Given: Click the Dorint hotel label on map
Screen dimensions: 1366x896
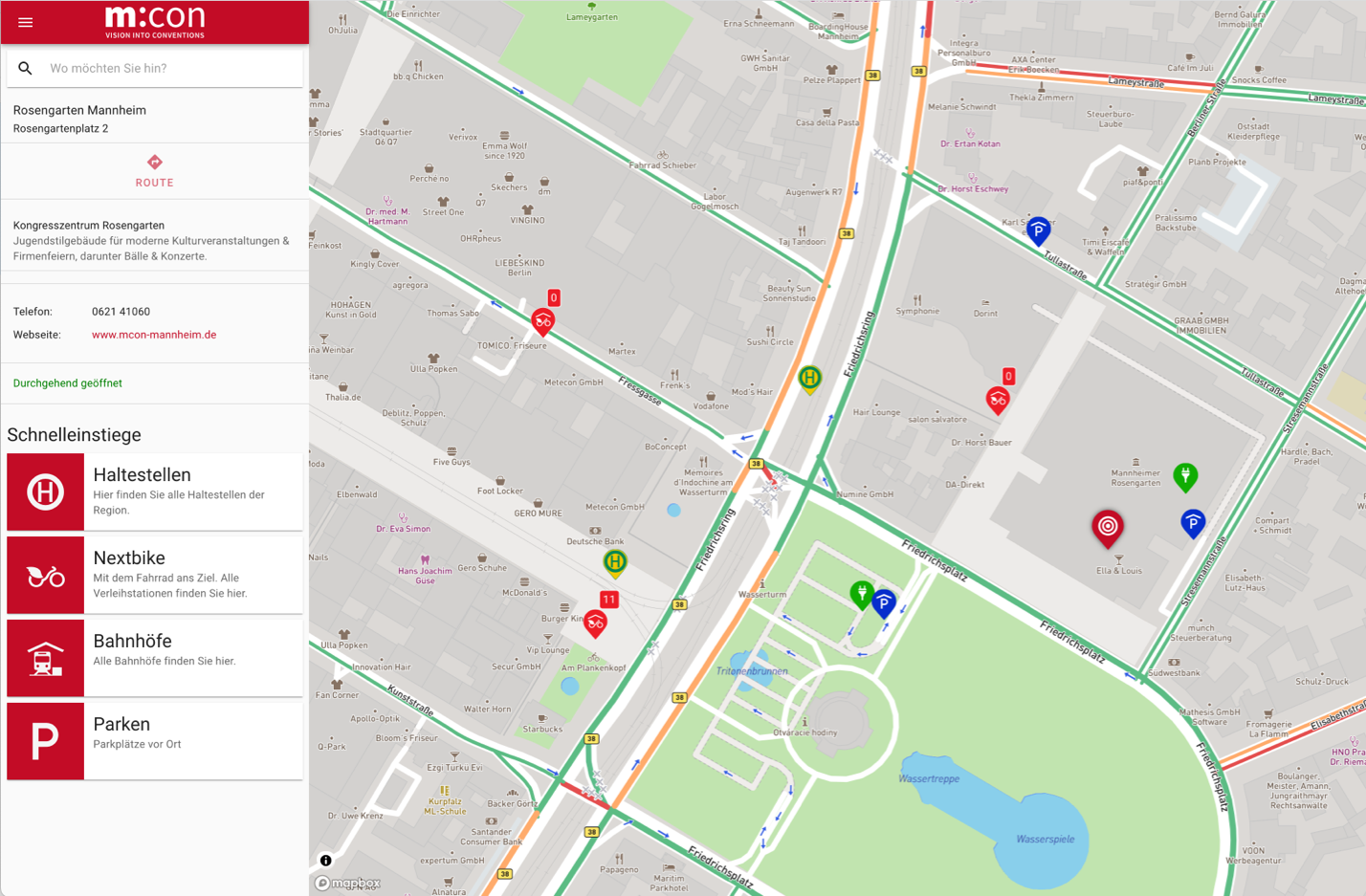Looking at the screenshot, I should [x=985, y=313].
